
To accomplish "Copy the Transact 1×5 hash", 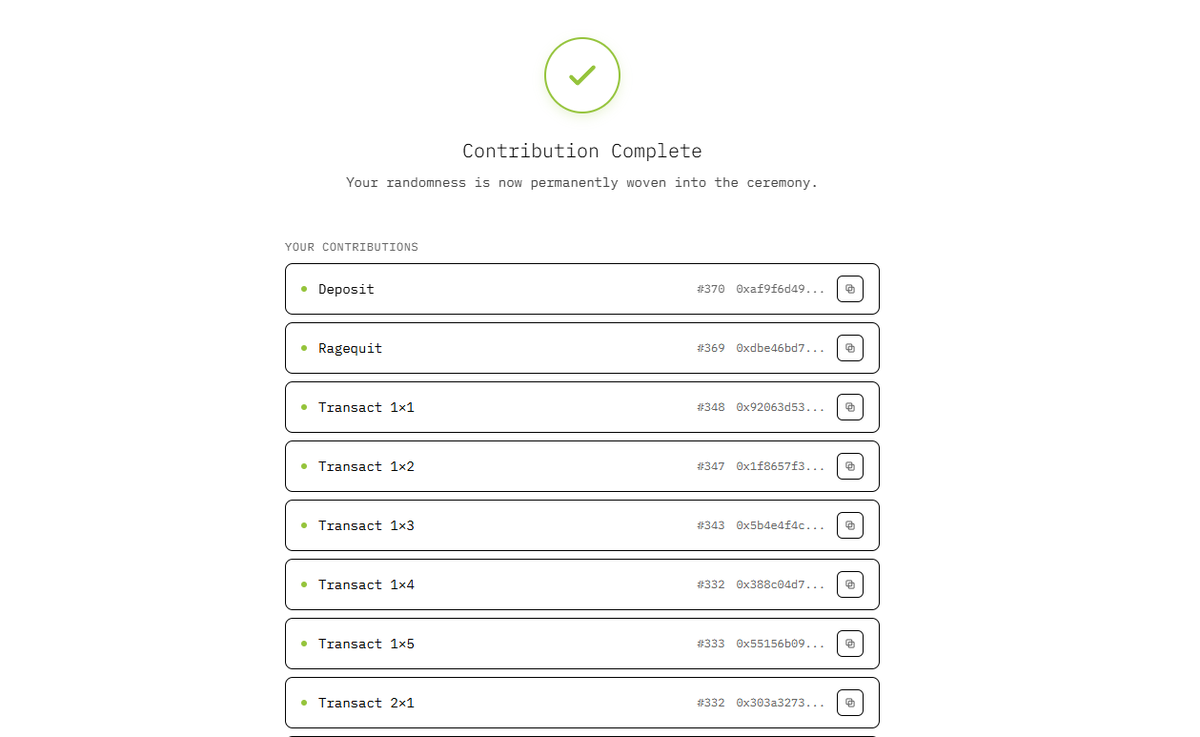I will point(850,643).
